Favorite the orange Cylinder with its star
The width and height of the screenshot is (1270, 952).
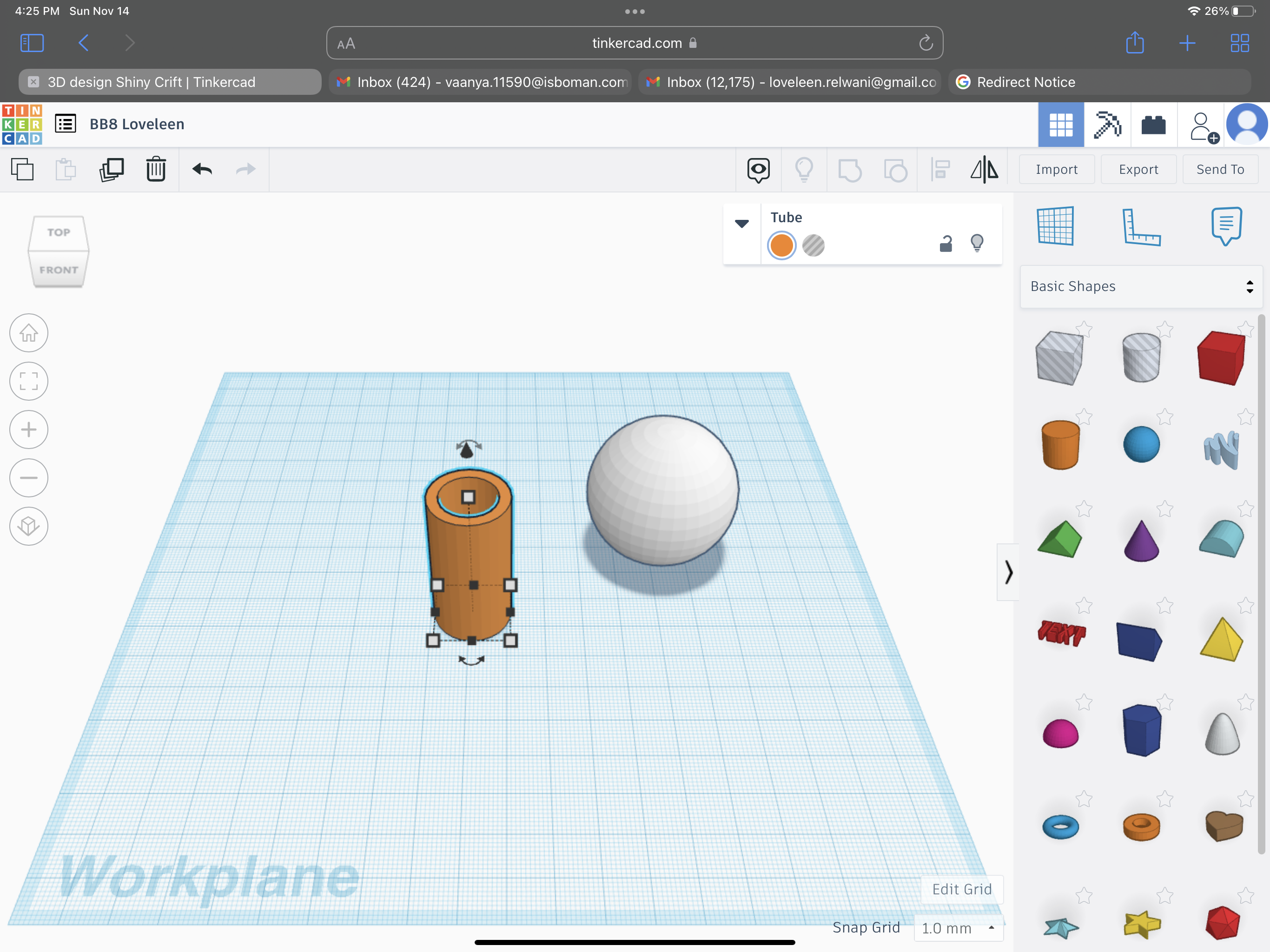pyautogui.click(x=1084, y=416)
